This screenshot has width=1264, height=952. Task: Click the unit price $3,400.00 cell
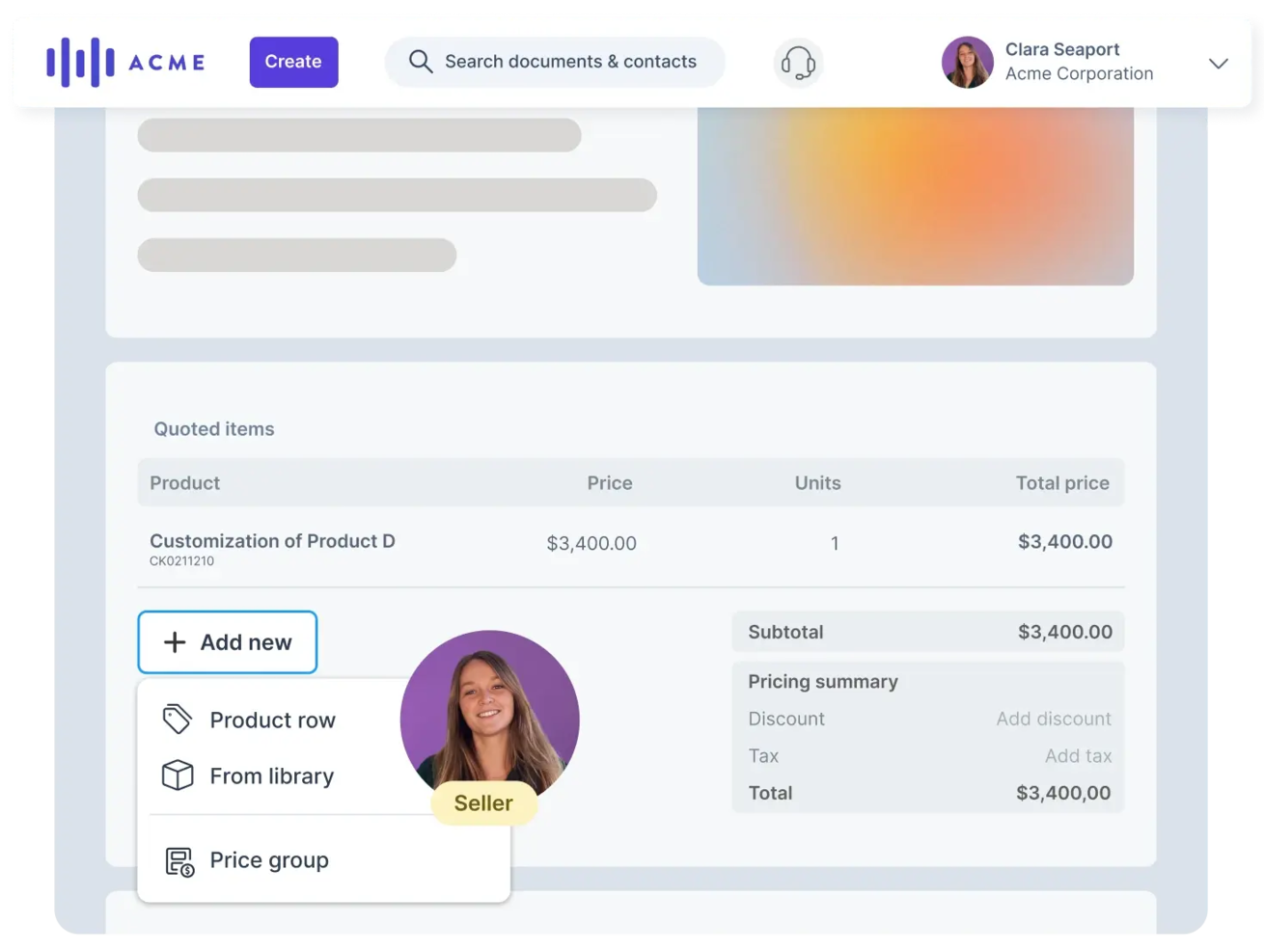coord(591,543)
